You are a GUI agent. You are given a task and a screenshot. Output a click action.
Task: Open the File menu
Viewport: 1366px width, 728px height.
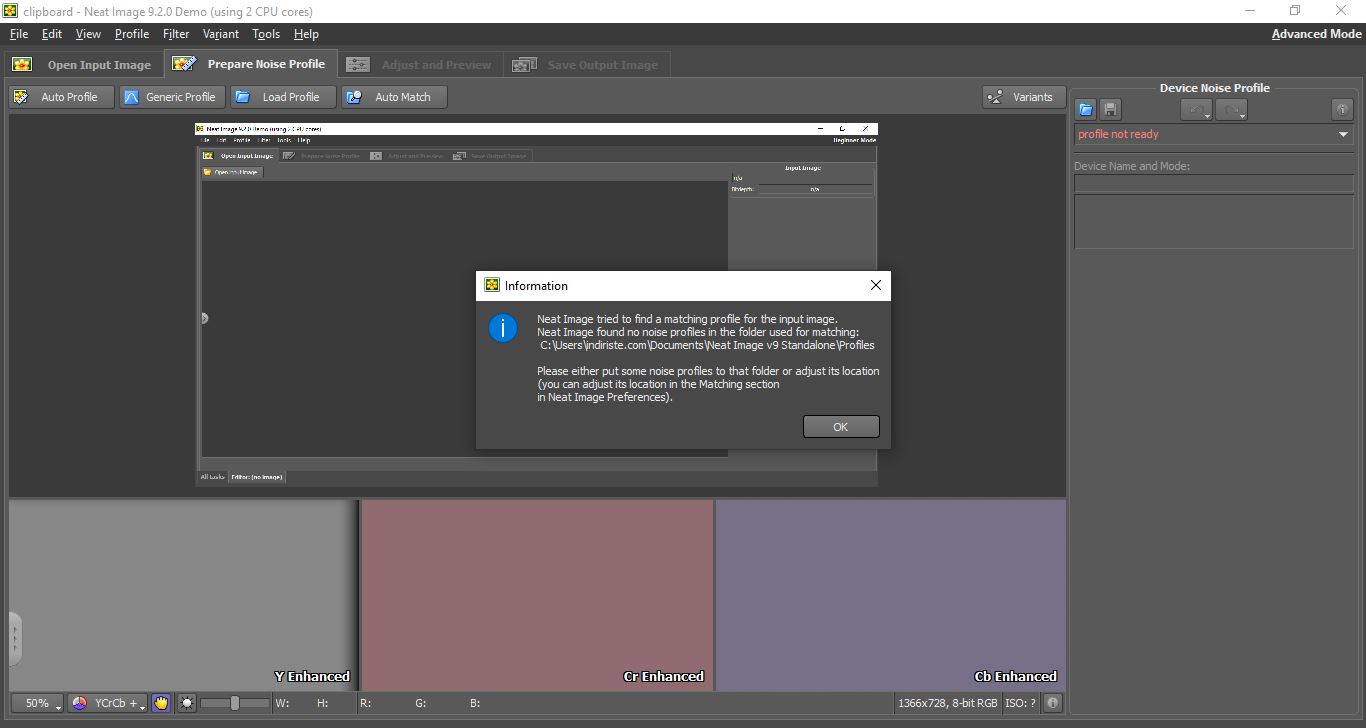tap(18, 34)
